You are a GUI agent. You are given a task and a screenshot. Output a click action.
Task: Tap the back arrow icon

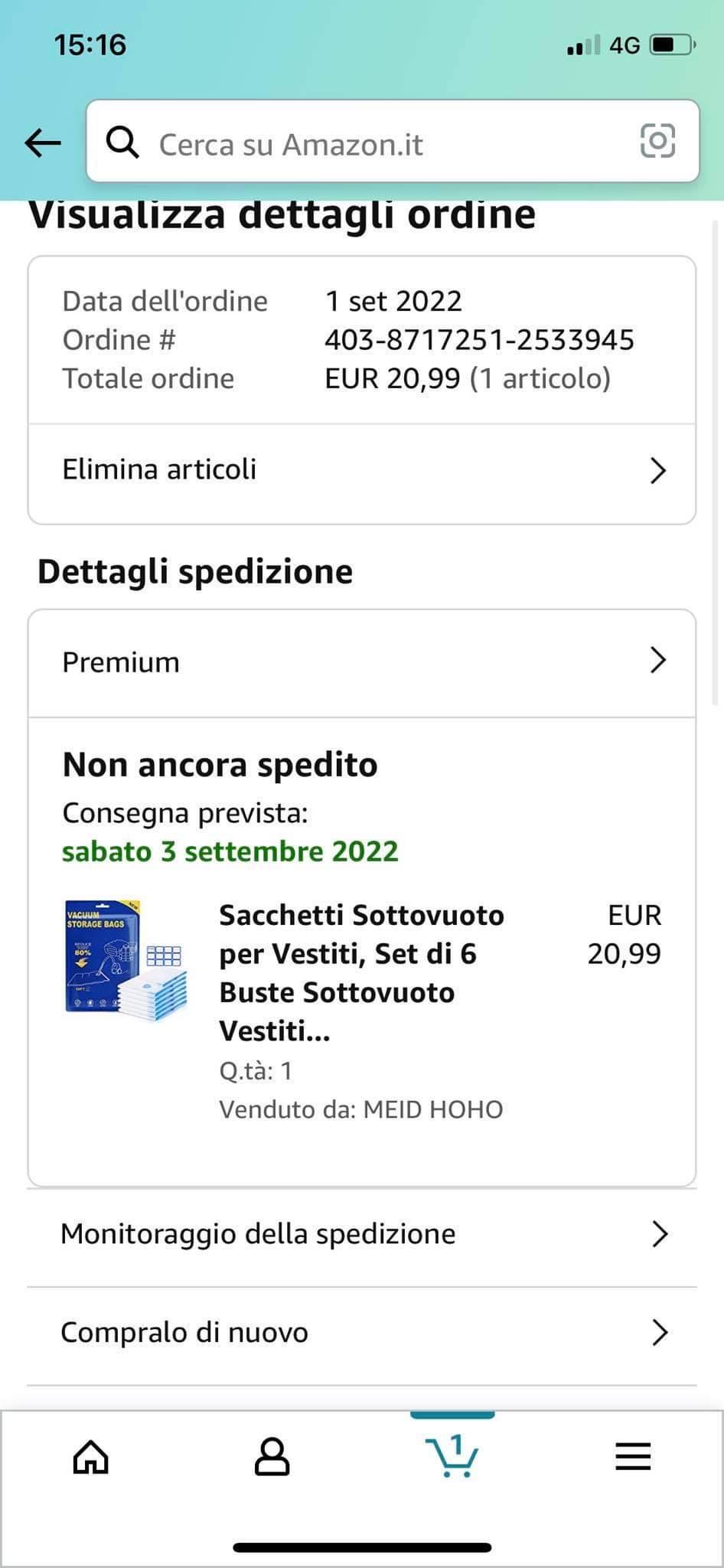coord(43,142)
